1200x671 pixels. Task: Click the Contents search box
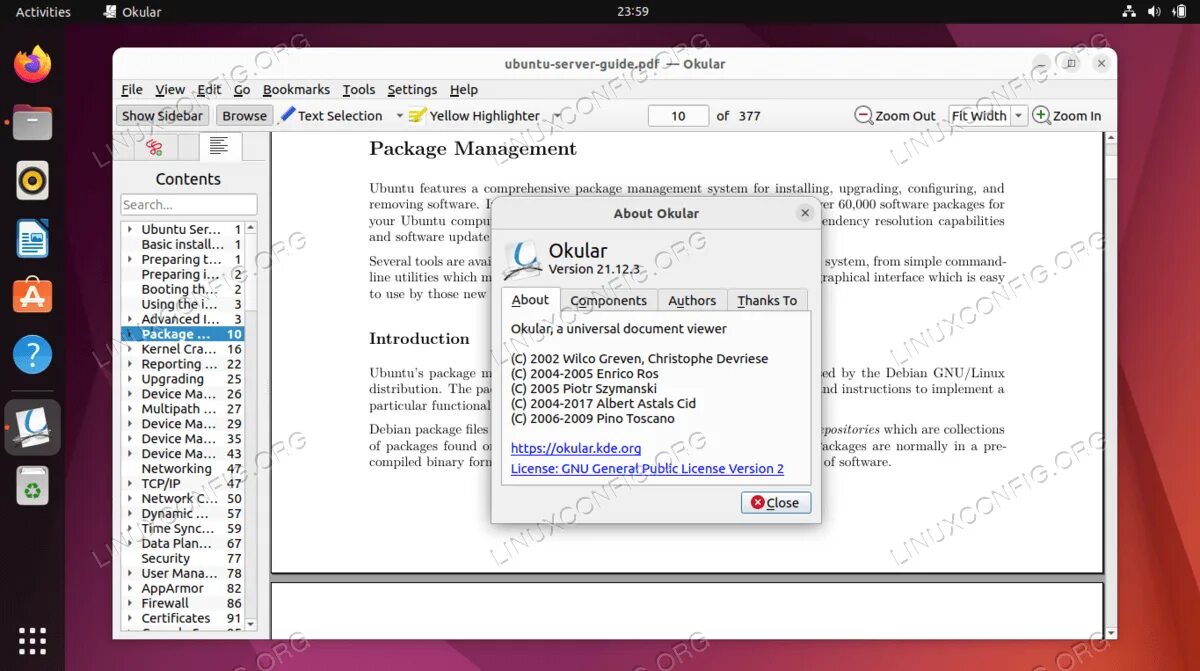pyautogui.click(x=189, y=204)
